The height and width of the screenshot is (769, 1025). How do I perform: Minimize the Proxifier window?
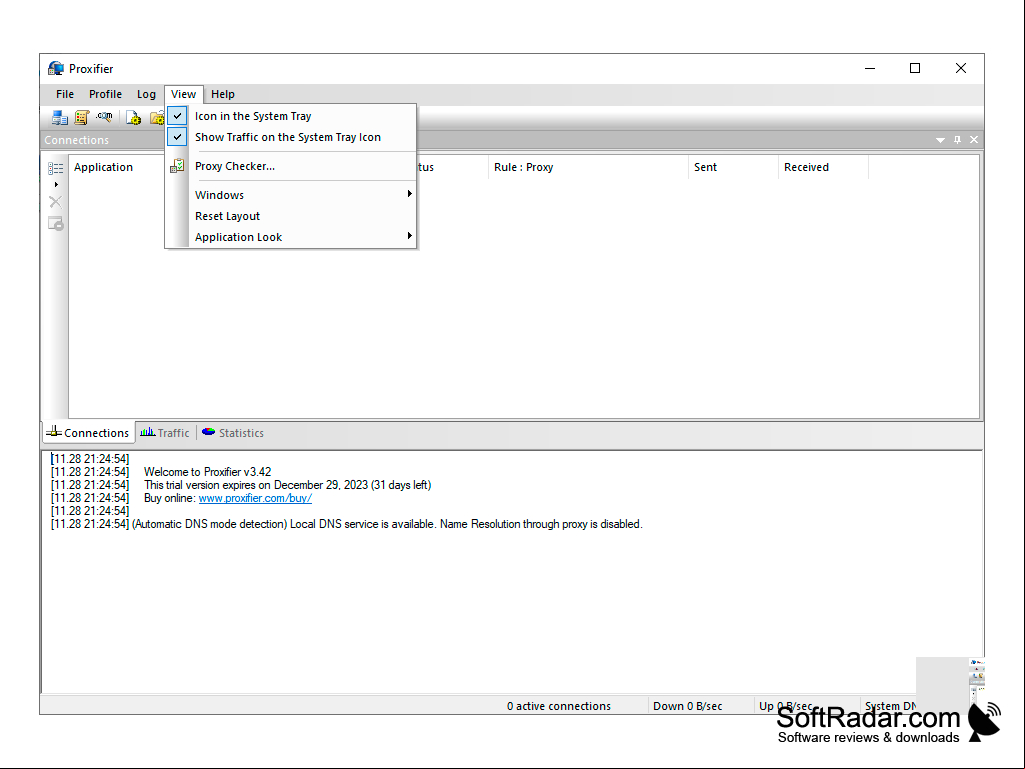[870, 68]
